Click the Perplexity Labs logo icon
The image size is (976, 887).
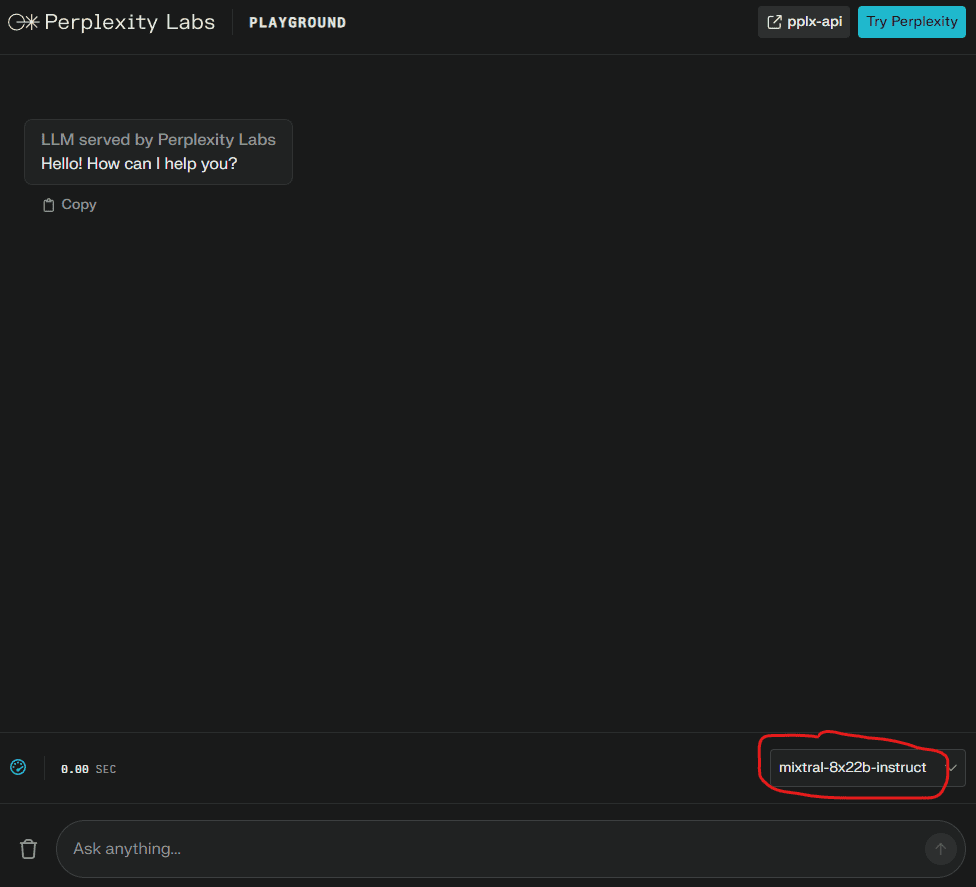click(x=24, y=22)
